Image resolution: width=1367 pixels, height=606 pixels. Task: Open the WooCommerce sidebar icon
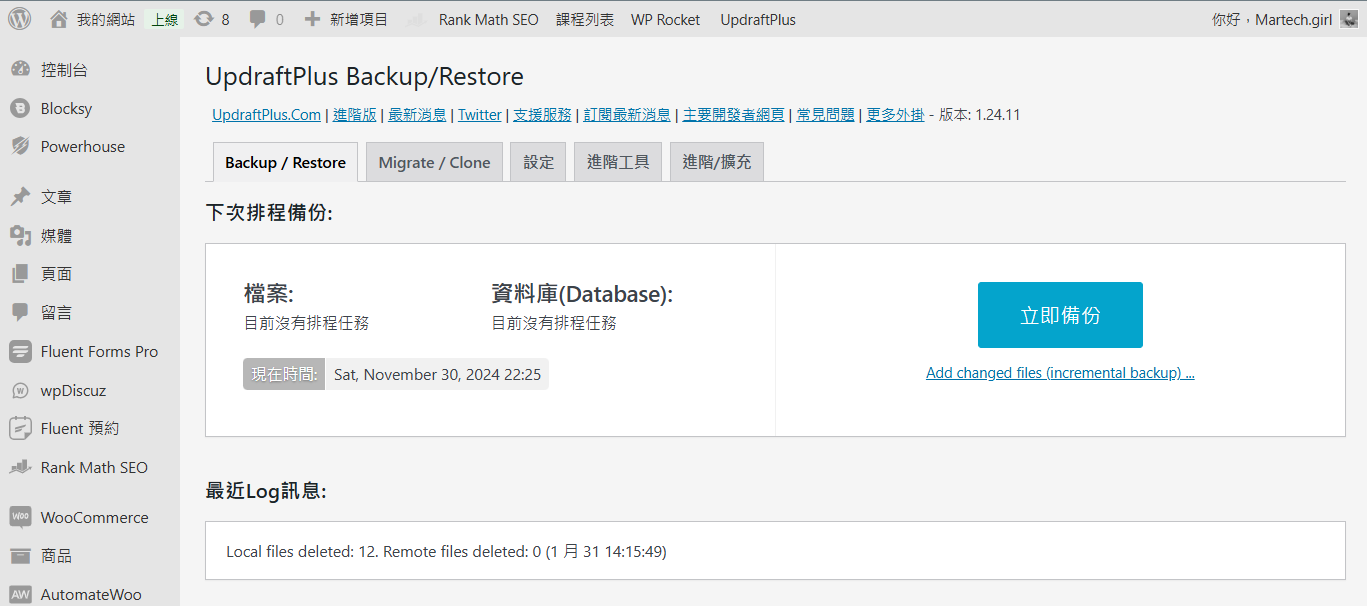pyautogui.click(x=20, y=517)
